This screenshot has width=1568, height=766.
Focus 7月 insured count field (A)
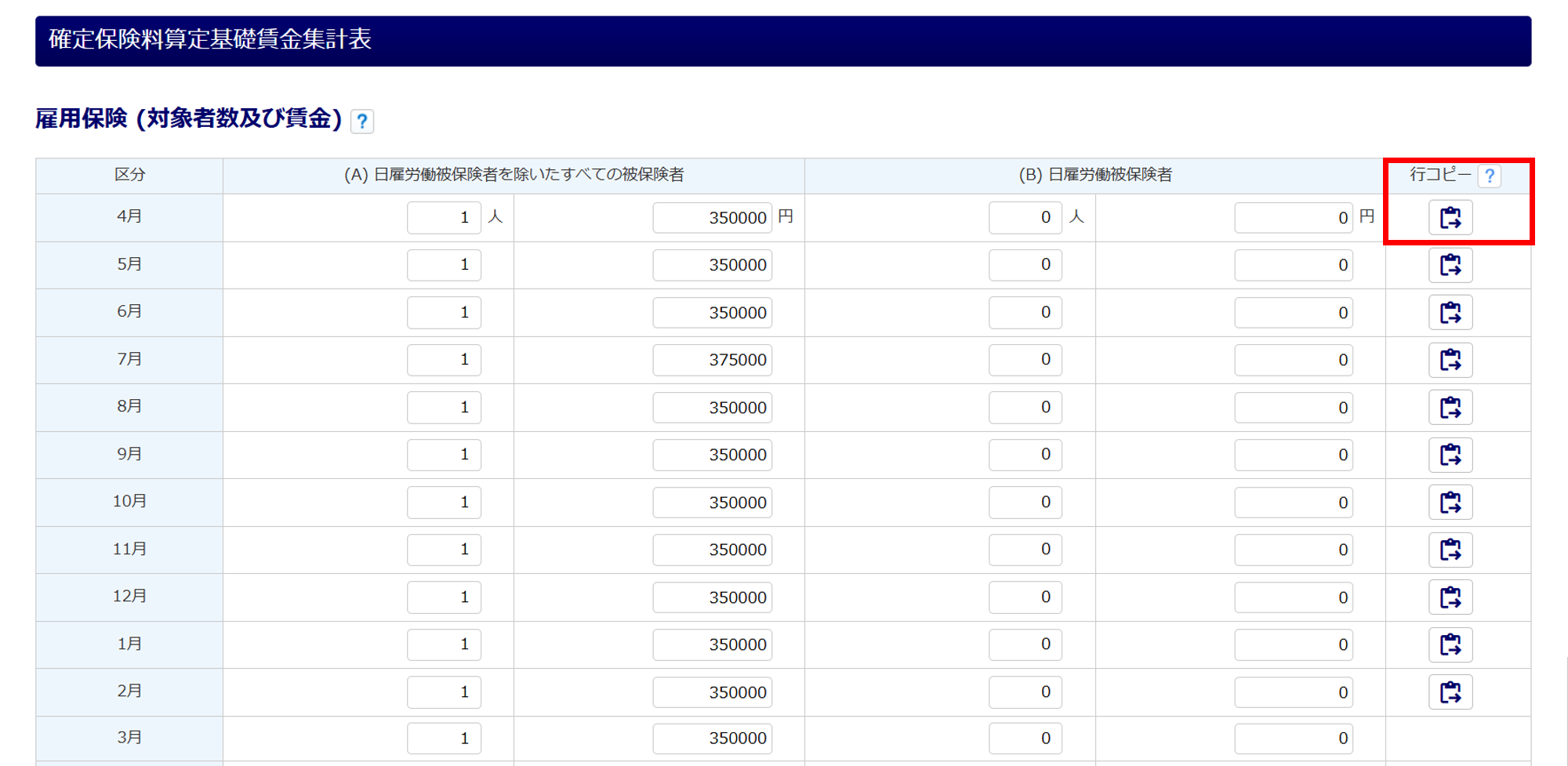click(444, 360)
